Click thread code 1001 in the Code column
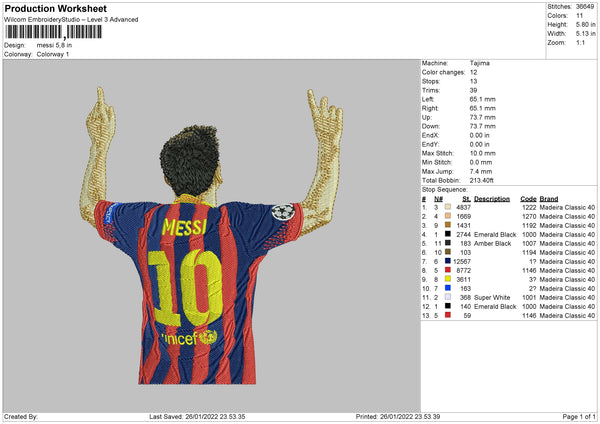600x424 pixels. click(529, 297)
